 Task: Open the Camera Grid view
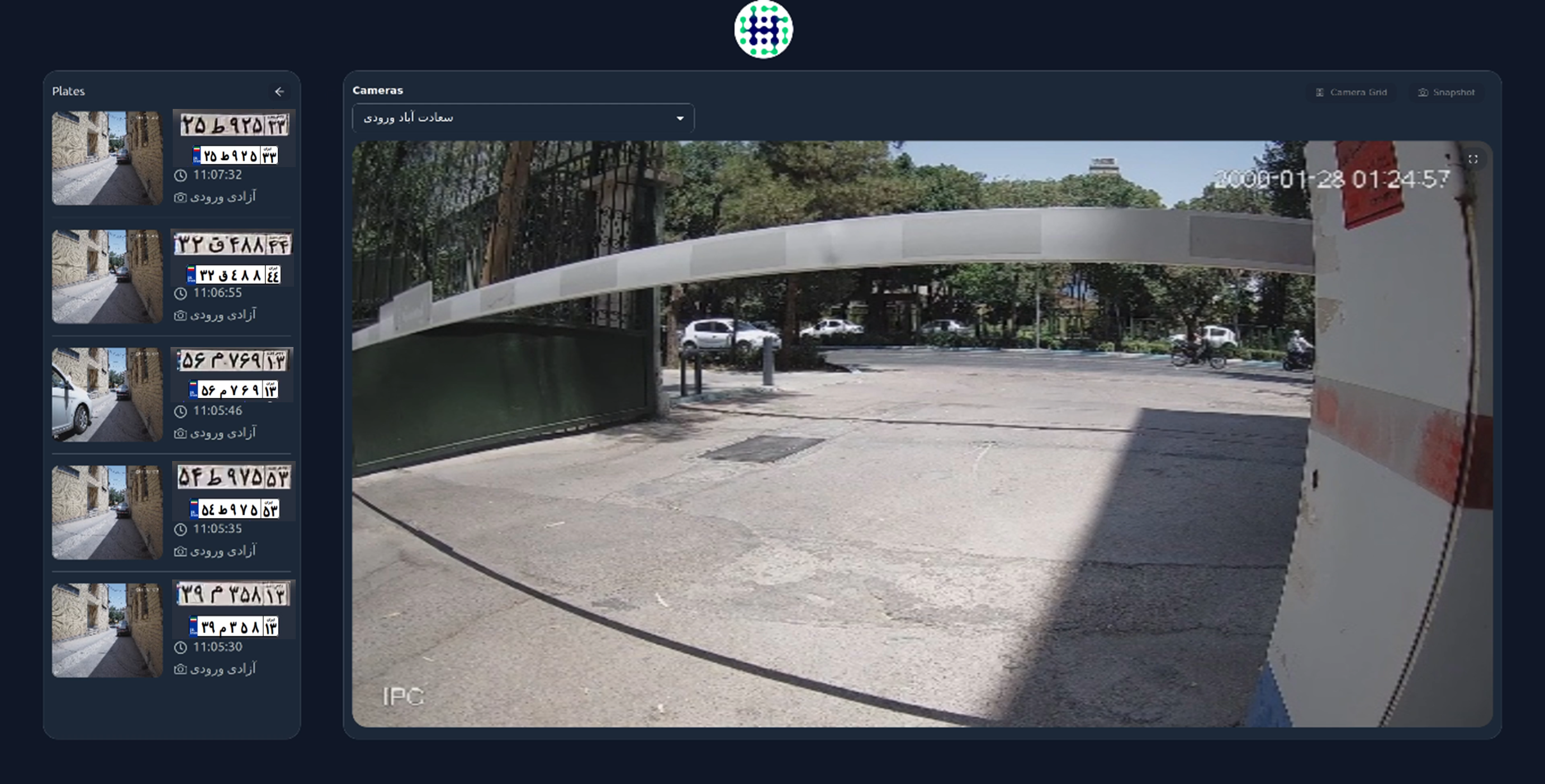[1352, 92]
